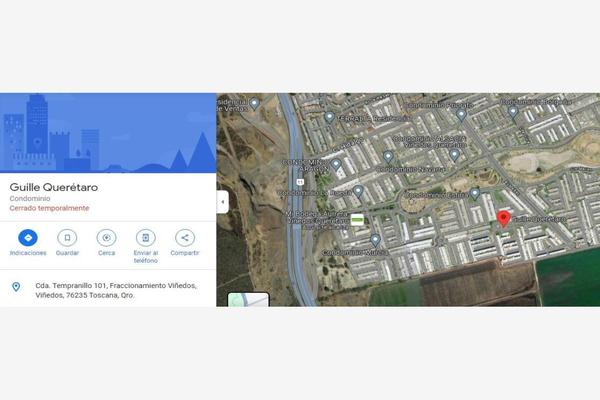Select the Condominio Navarra map marker
The image size is (600, 400).
tap(388, 157)
